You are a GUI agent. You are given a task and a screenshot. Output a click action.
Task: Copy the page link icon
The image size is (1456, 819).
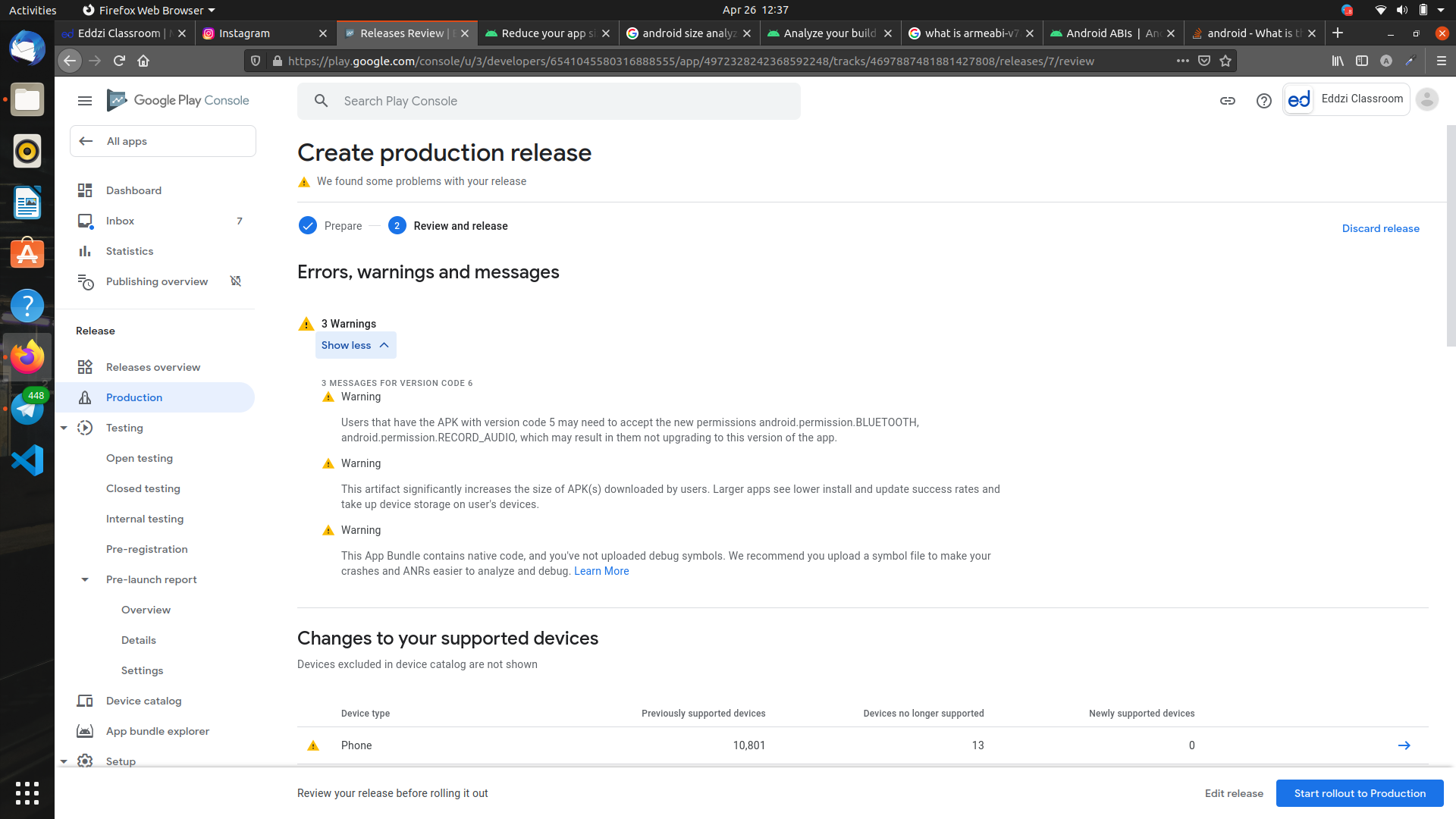[x=1228, y=100]
